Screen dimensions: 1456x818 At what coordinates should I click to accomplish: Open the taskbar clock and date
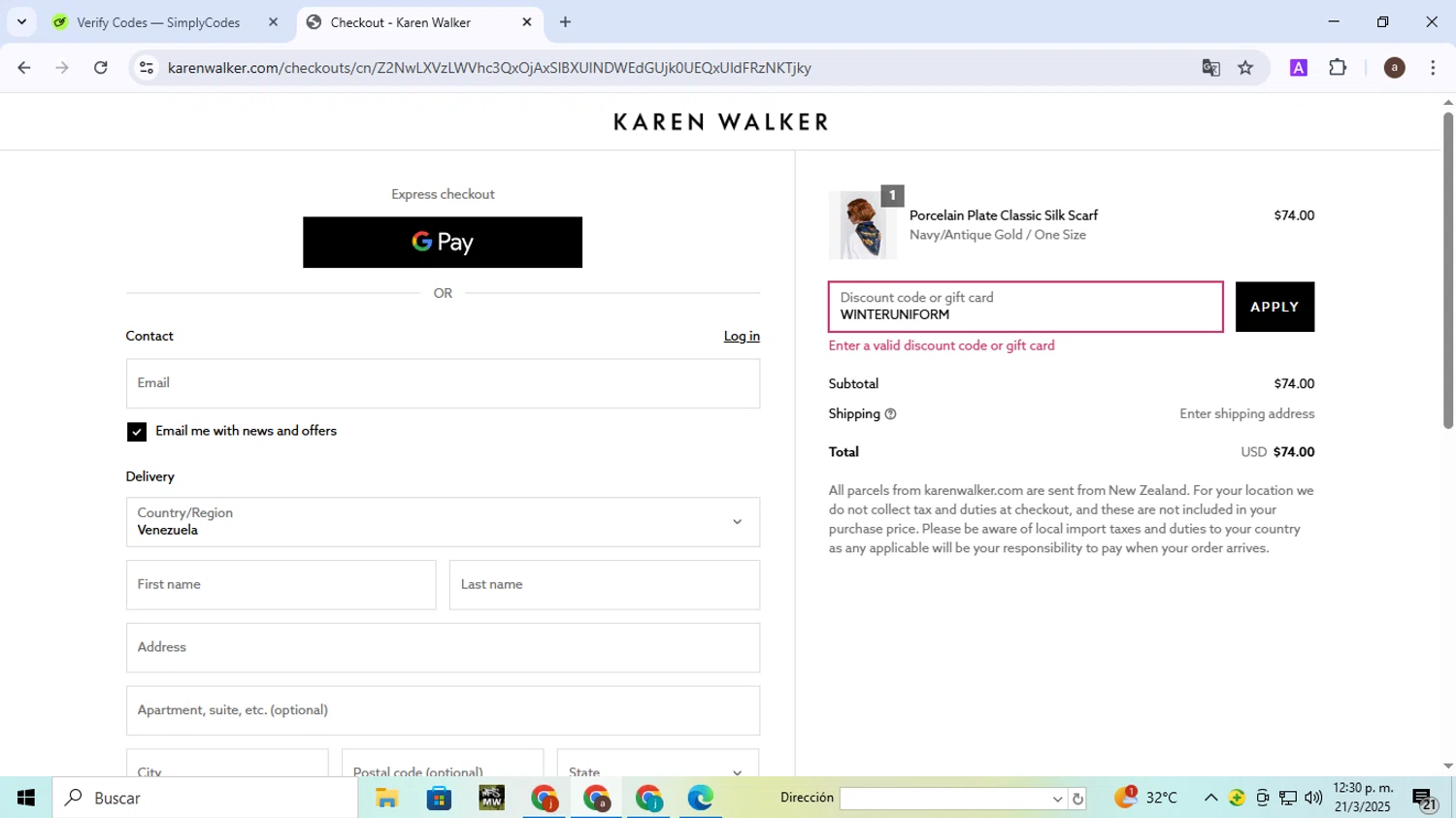1363,798
